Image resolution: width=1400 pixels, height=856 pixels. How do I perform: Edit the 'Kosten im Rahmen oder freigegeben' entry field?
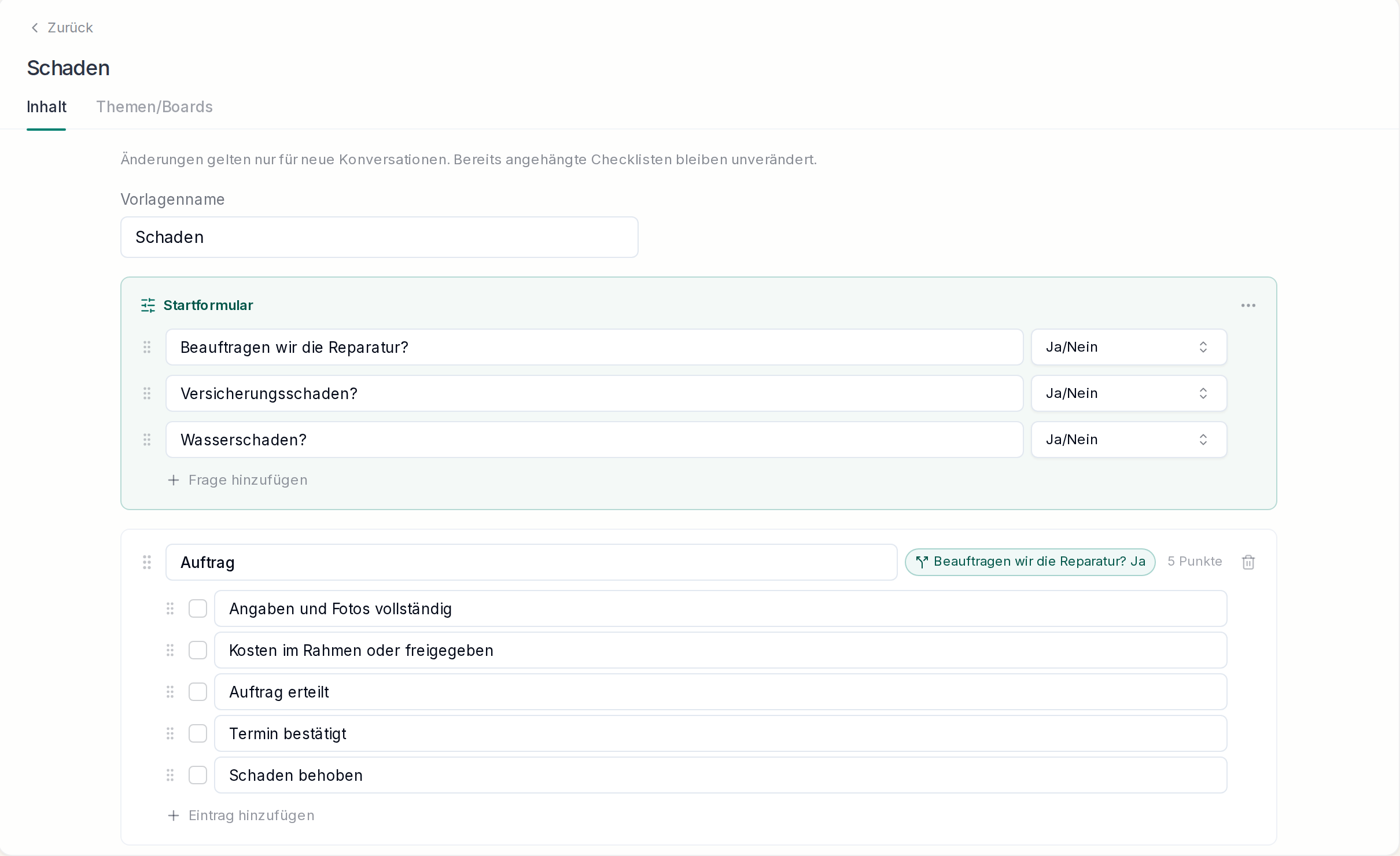point(721,650)
